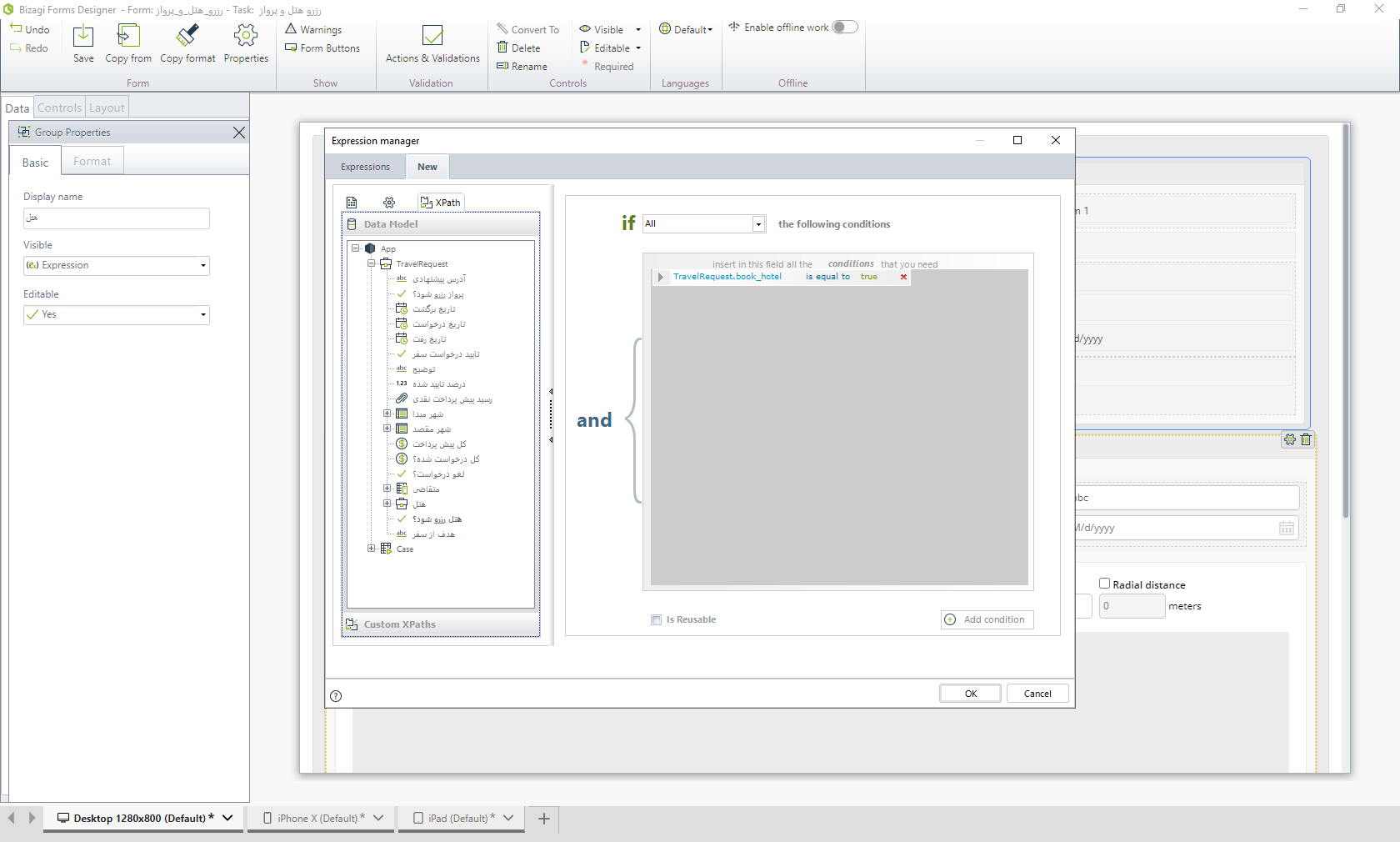Viewport: 1400px width, 842px height.
Task: Select the XPath tab
Action: click(x=441, y=203)
